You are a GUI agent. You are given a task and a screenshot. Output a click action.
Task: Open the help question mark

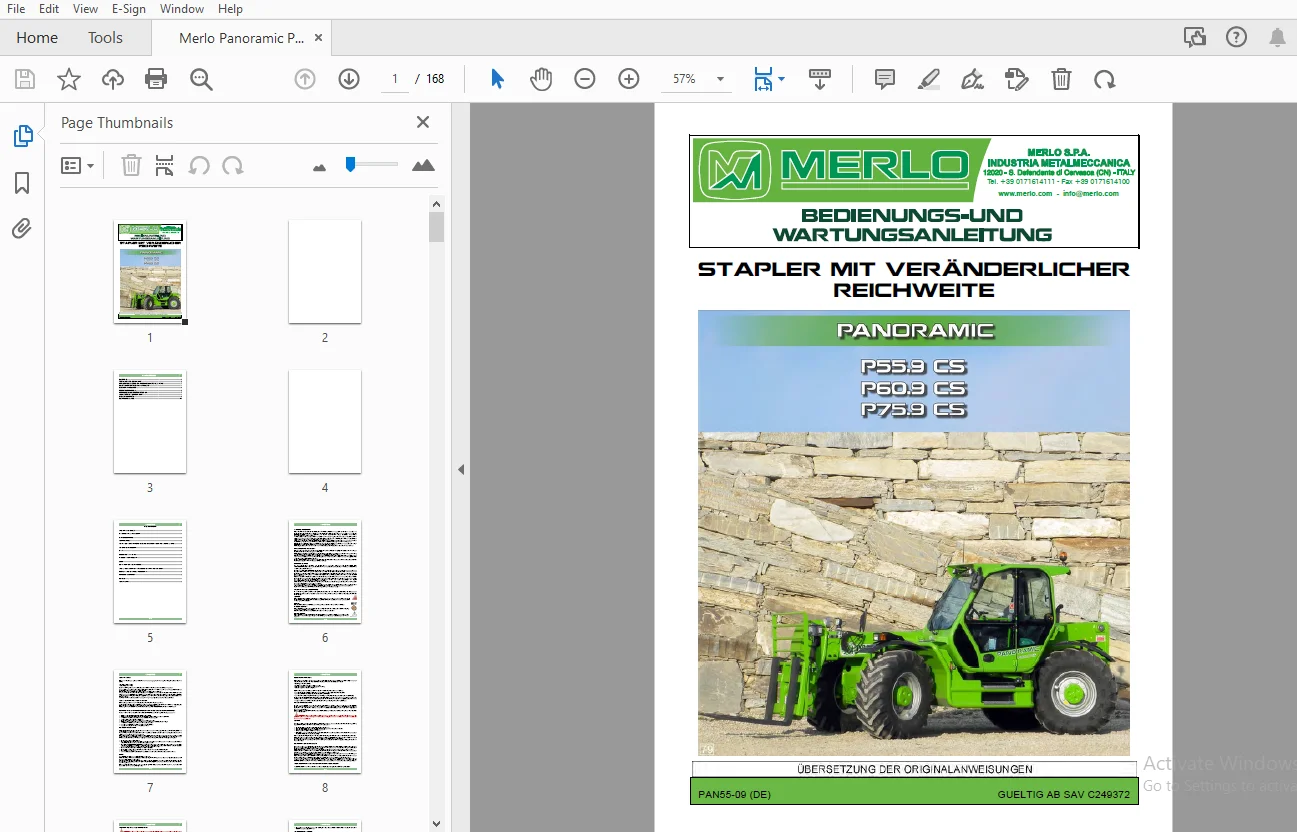pyautogui.click(x=1236, y=37)
